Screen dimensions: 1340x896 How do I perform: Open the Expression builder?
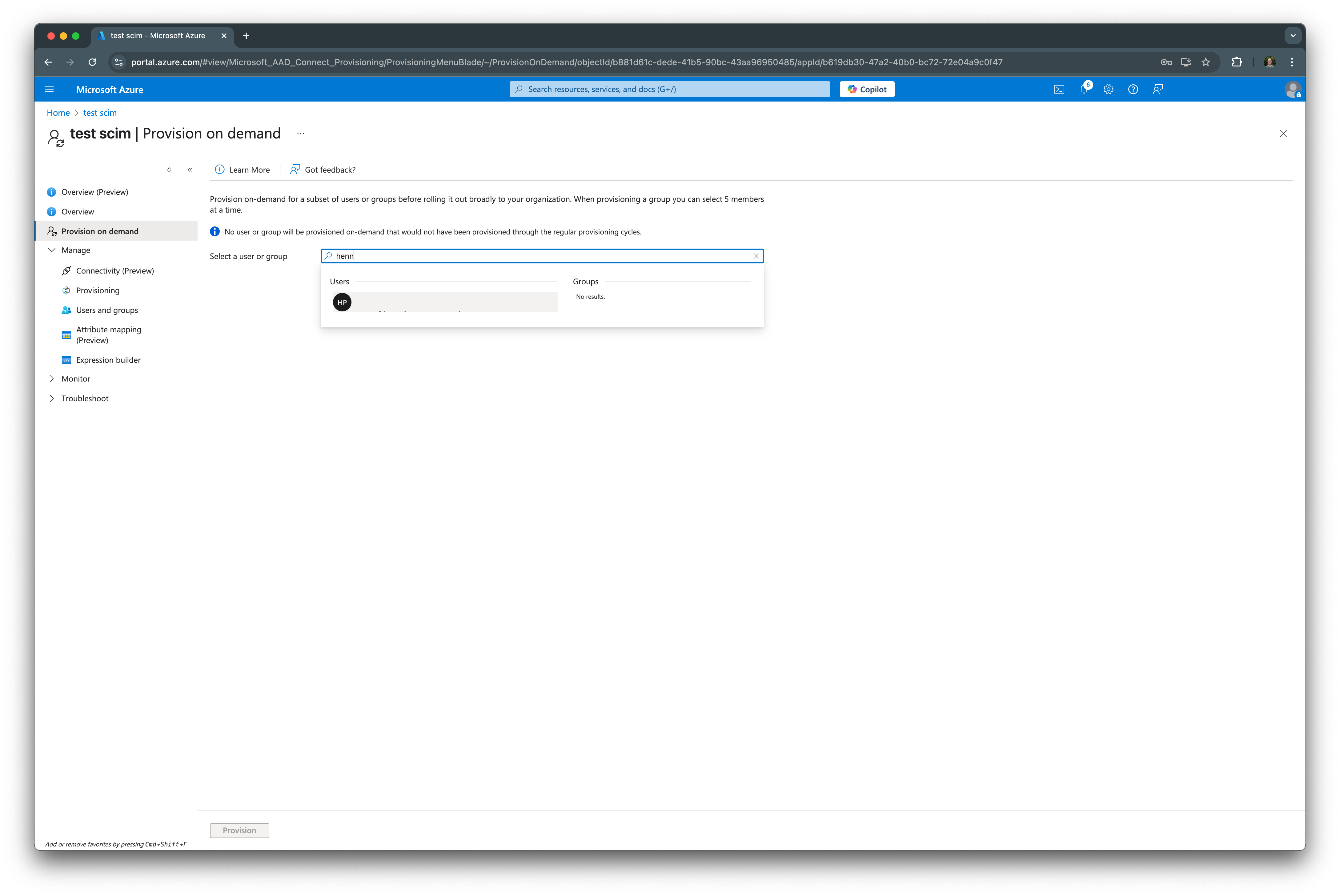pyautogui.click(x=108, y=359)
